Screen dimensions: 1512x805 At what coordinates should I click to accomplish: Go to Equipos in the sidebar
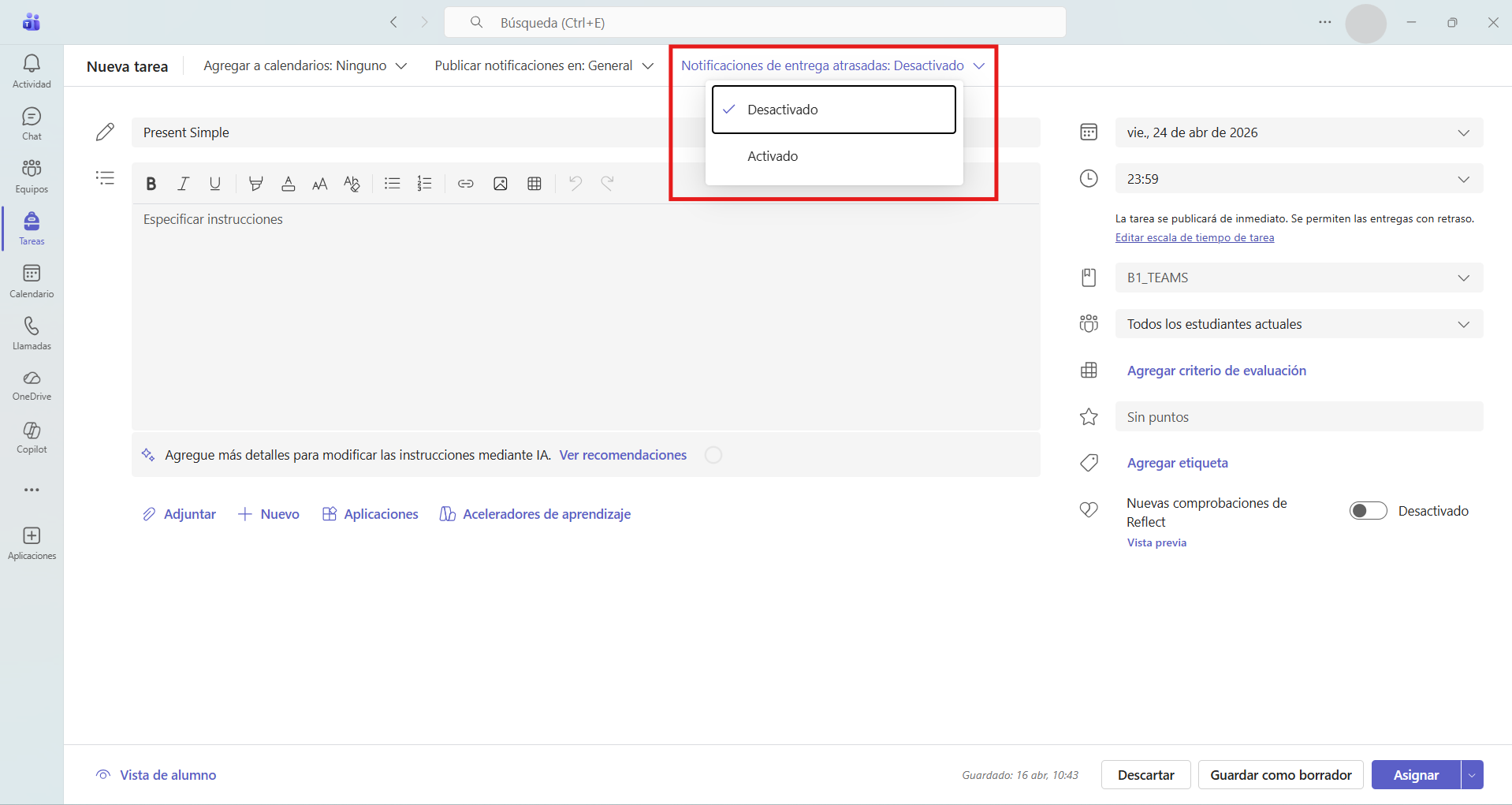32,176
